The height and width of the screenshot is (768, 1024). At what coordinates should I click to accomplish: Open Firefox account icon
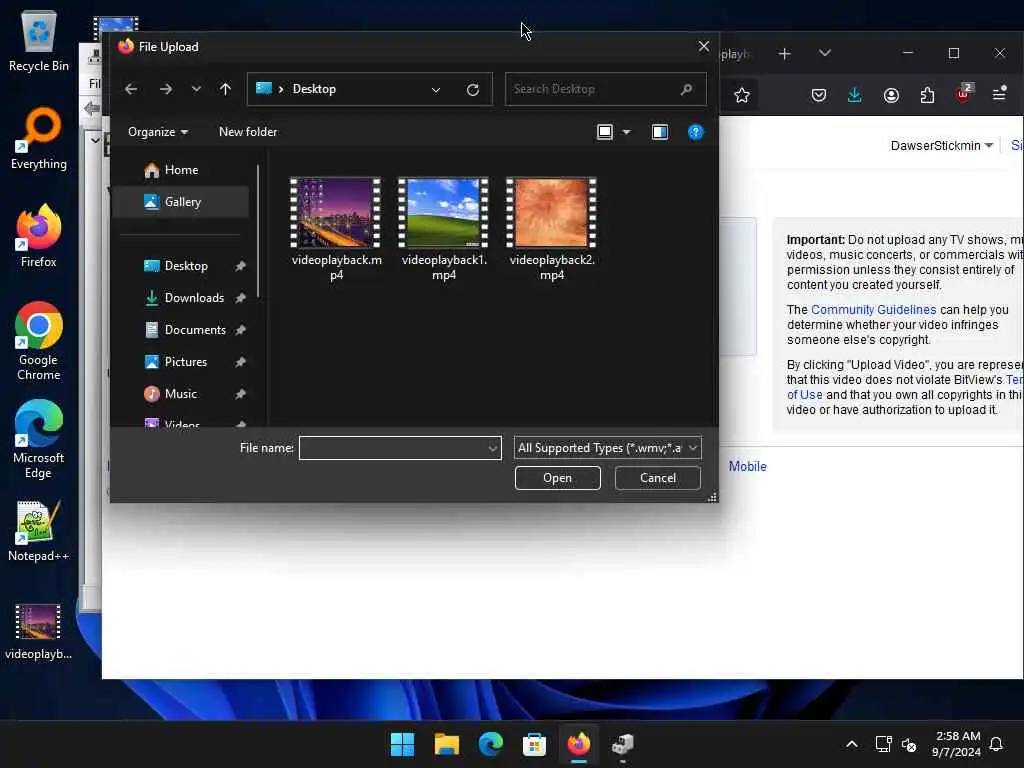(891, 95)
